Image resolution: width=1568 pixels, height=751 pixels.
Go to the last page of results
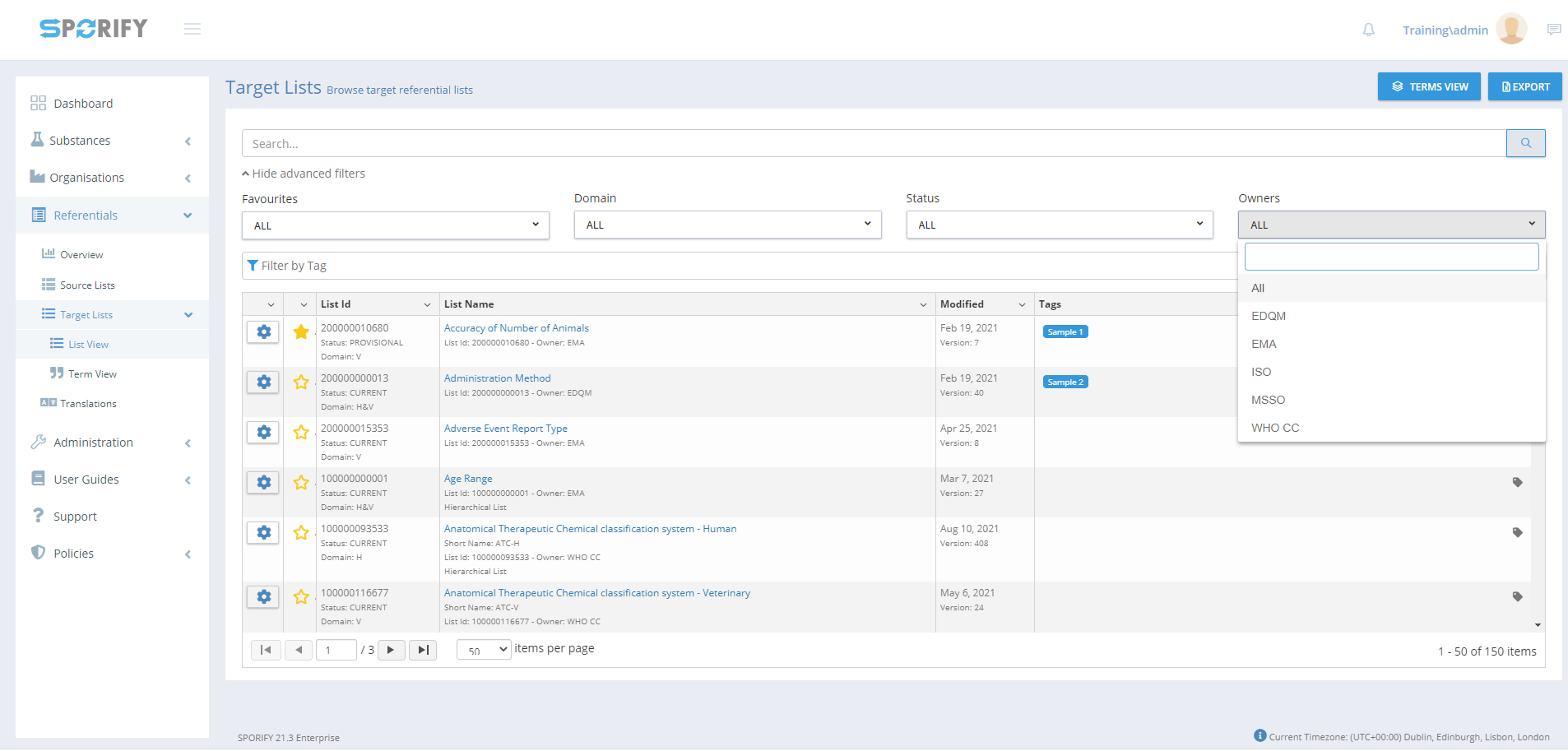[x=423, y=650]
